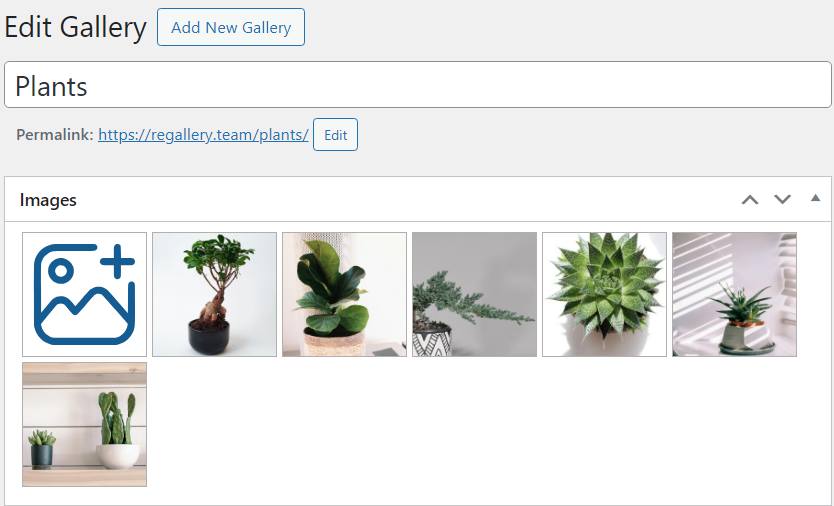The image size is (834, 506).
Task: Collapse the Images panel with the triangle toggle
Action: 815,198
